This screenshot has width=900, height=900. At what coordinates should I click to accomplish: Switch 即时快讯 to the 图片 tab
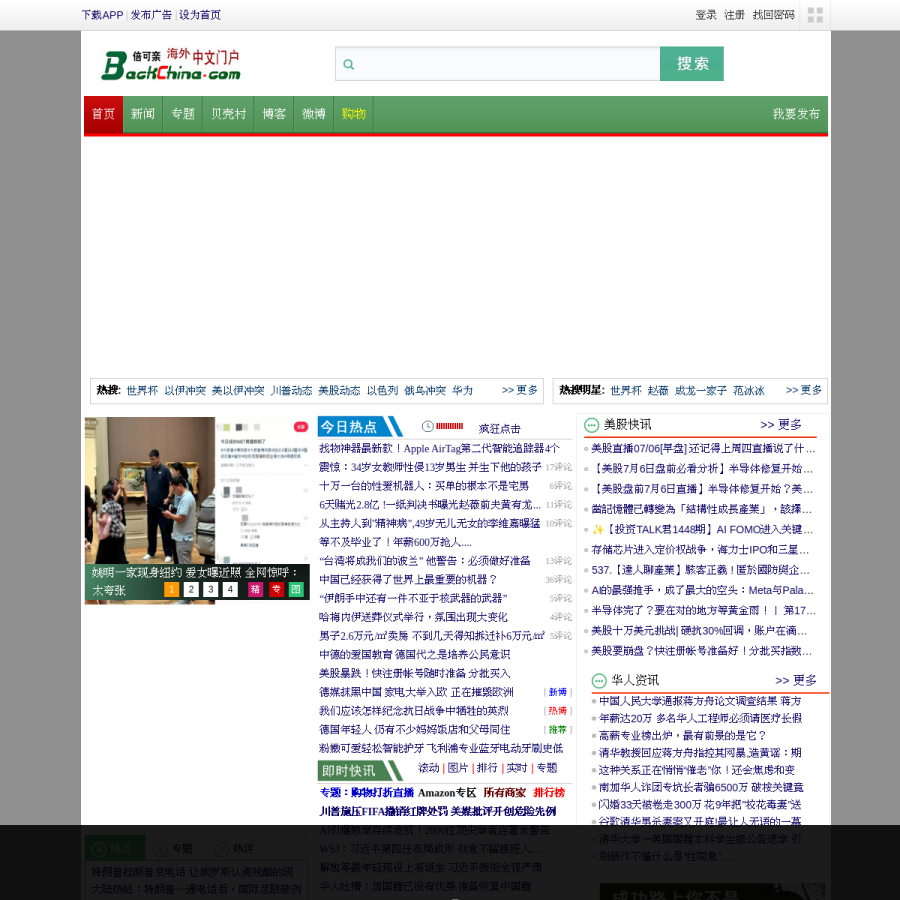pyautogui.click(x=458, y=768)
